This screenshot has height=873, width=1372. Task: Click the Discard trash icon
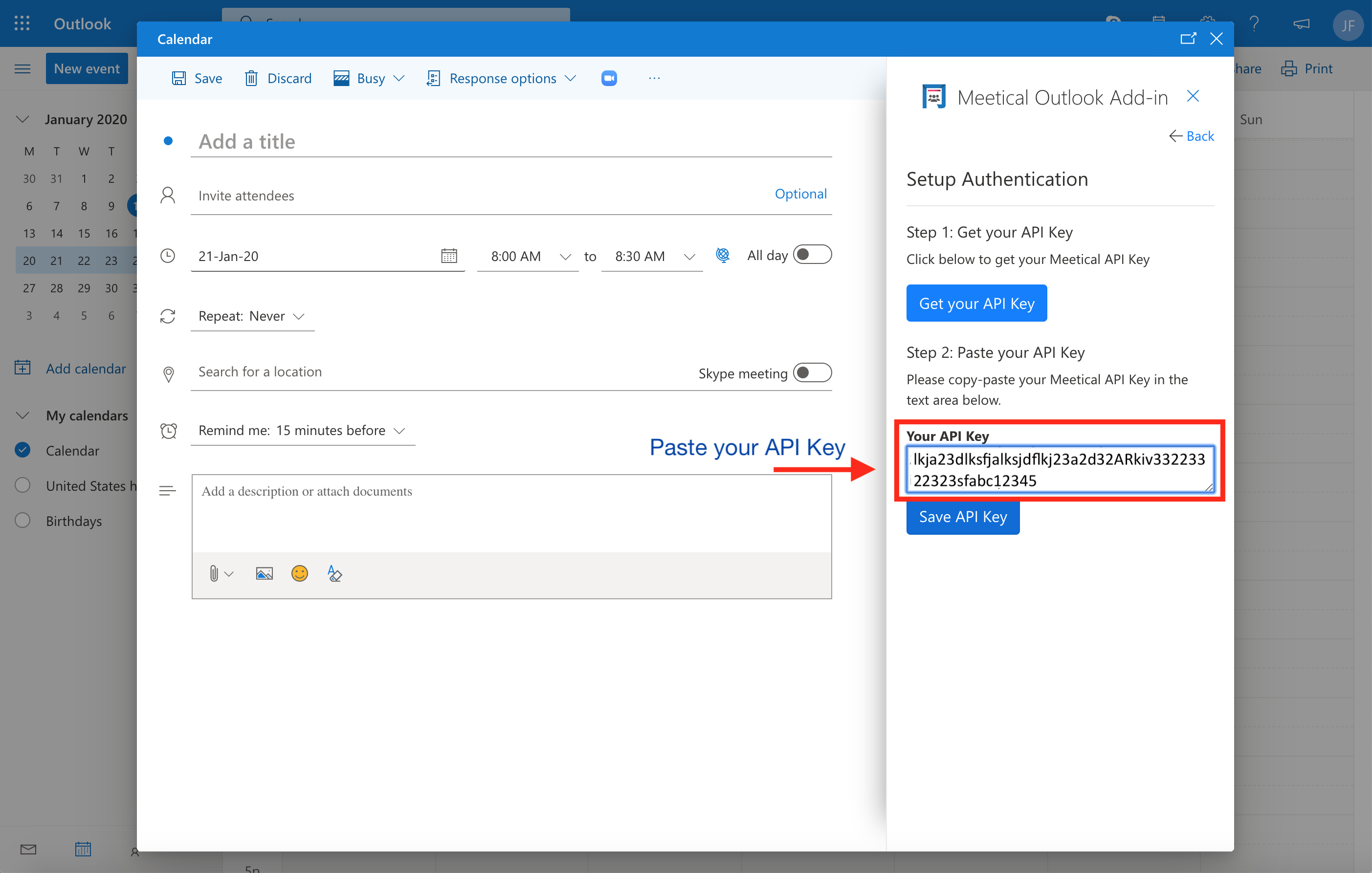(251, 78)
